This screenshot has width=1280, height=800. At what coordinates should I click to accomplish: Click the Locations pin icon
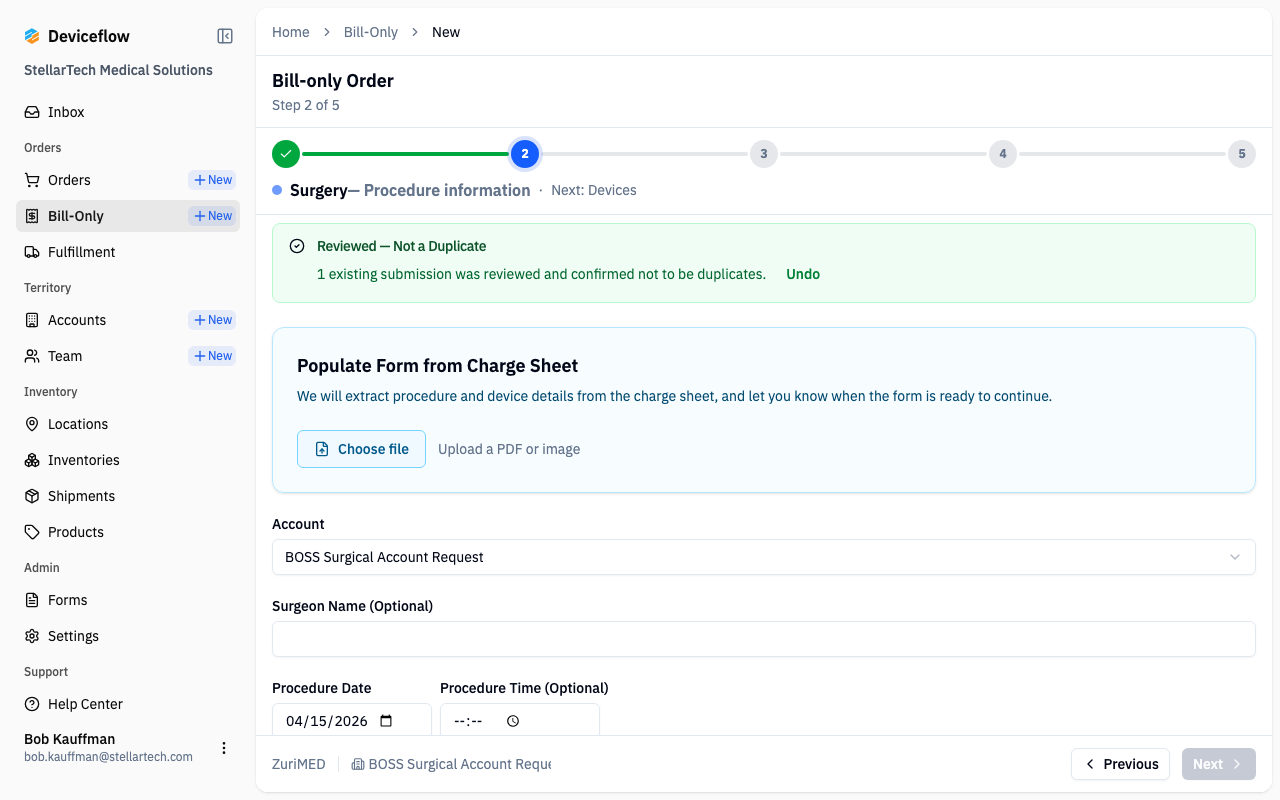32,424
